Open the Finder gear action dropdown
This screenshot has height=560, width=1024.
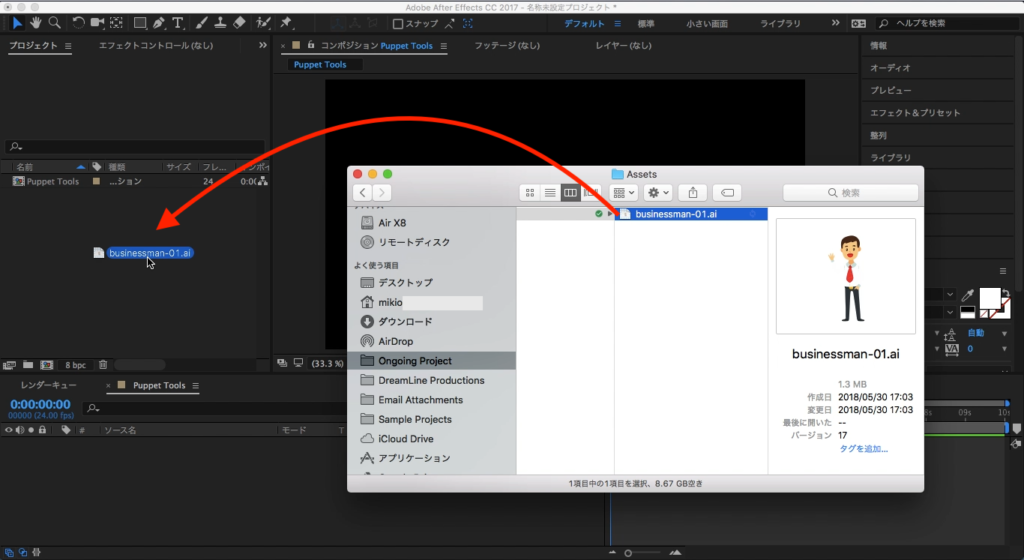[x=658, y=192]
